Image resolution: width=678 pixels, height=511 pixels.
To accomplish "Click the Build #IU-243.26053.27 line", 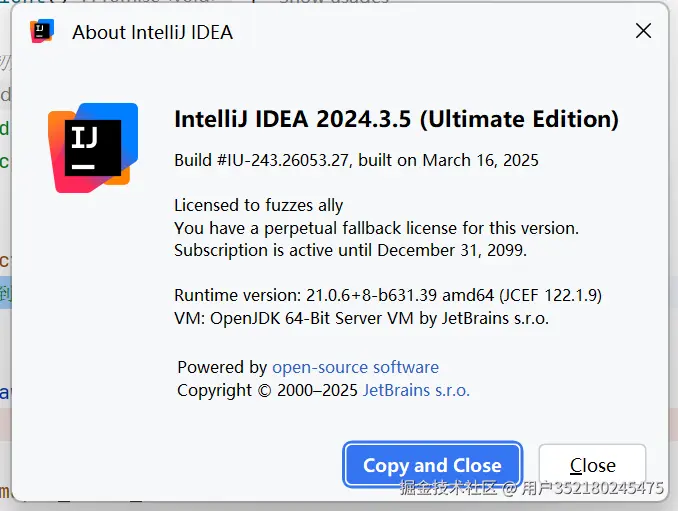I will click(356, 160).
